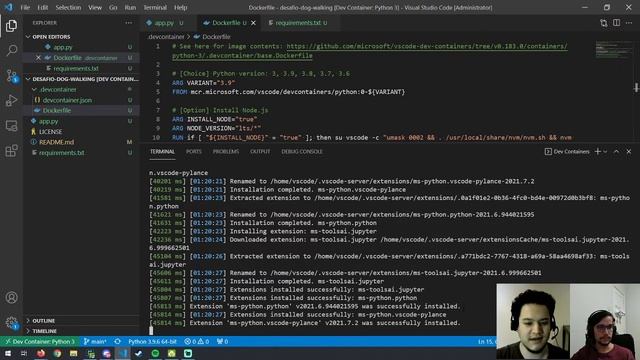Open File Explorer from the taskbar
Screen dimensions: 640x360
73,353
